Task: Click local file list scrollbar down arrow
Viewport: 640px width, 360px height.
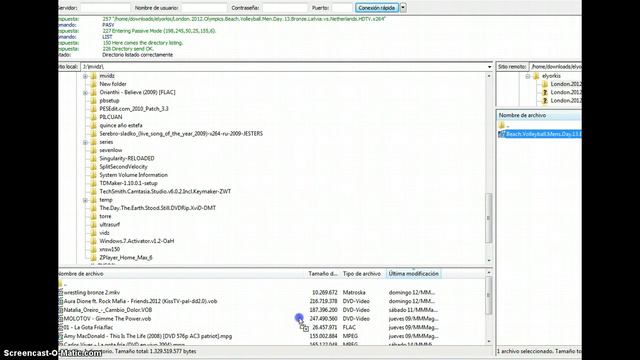Action: 489,341
